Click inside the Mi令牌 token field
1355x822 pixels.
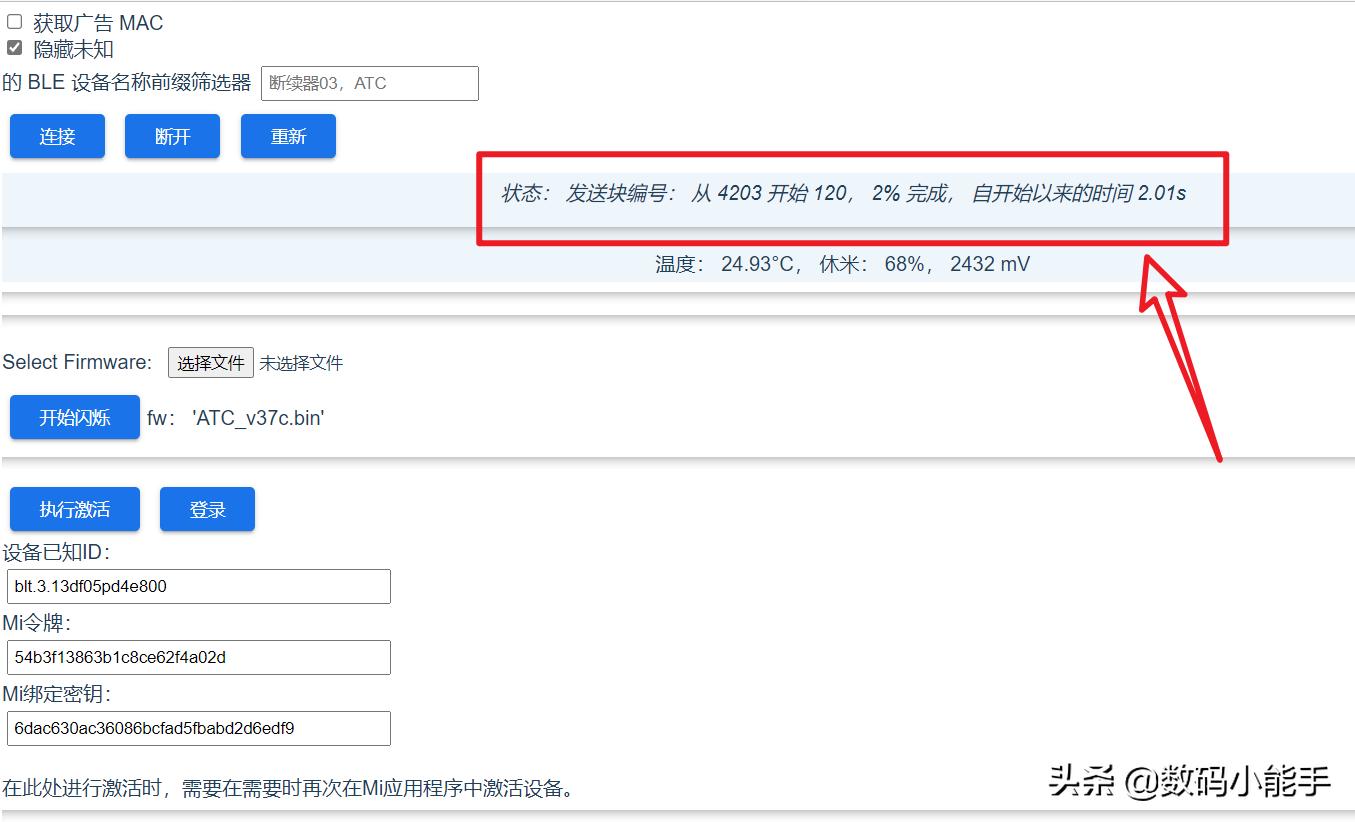pyautogui.click(x=198, y=657)
